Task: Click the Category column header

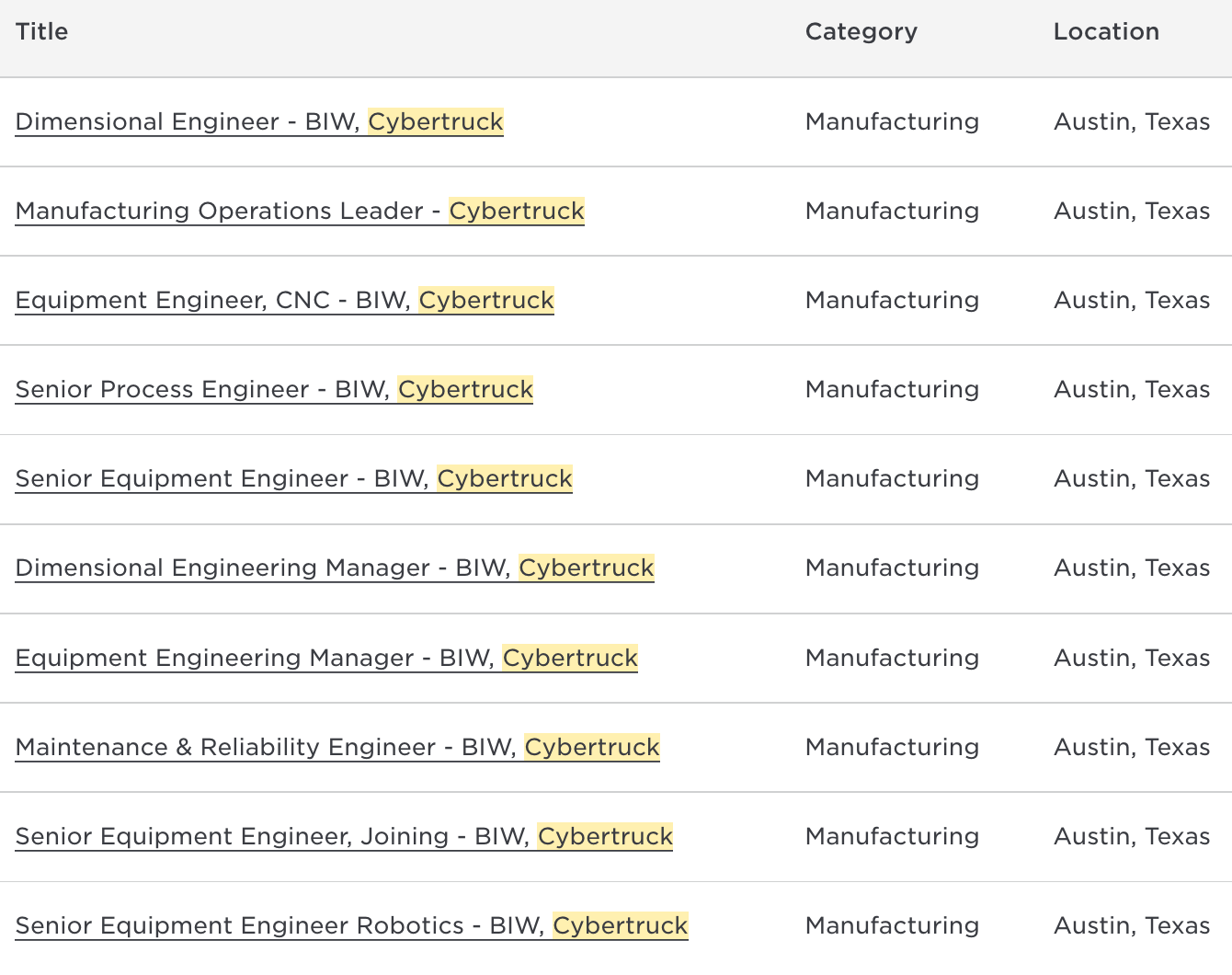Action: [x=861, y=32]
